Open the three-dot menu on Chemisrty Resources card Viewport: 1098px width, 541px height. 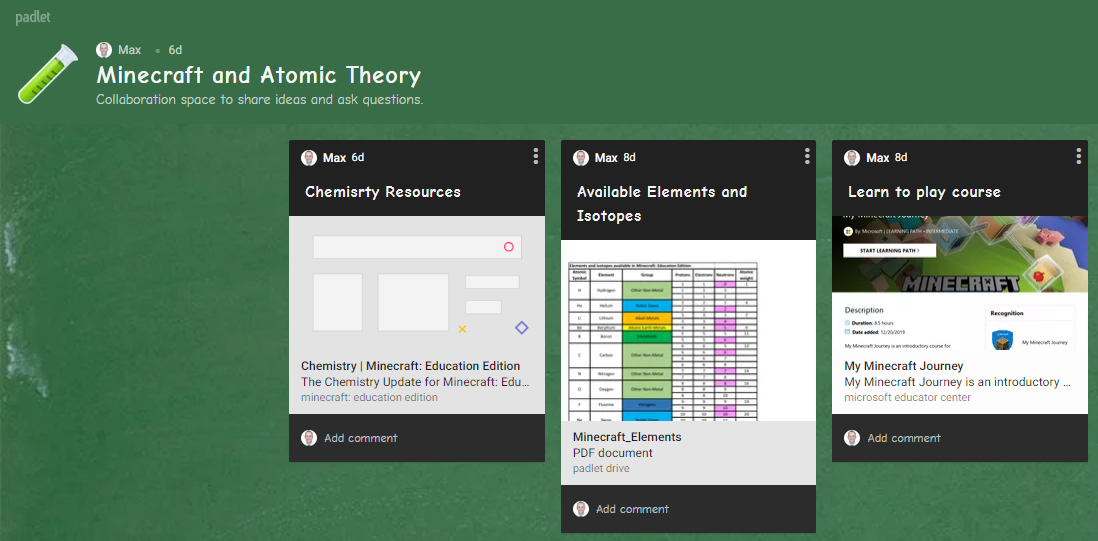536,156
